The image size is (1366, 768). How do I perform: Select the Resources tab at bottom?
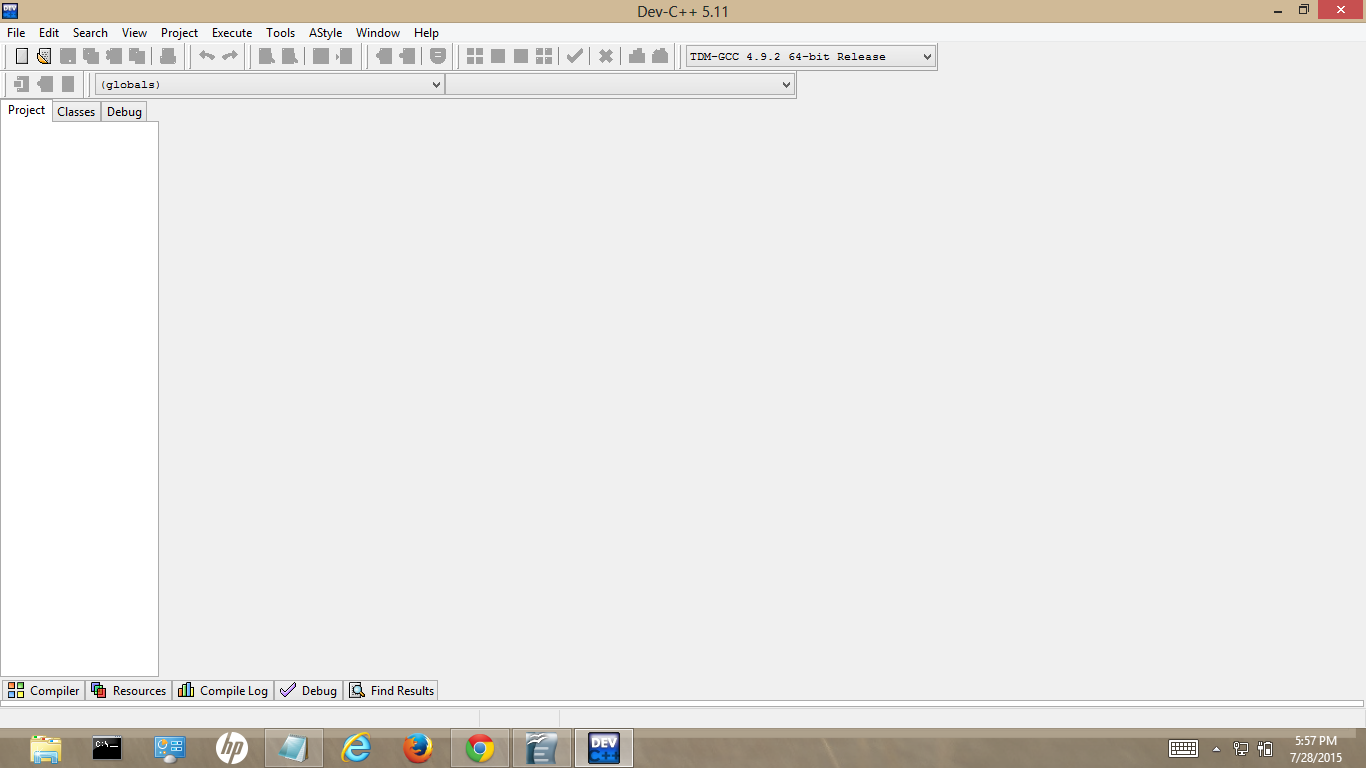click(129, 691)
